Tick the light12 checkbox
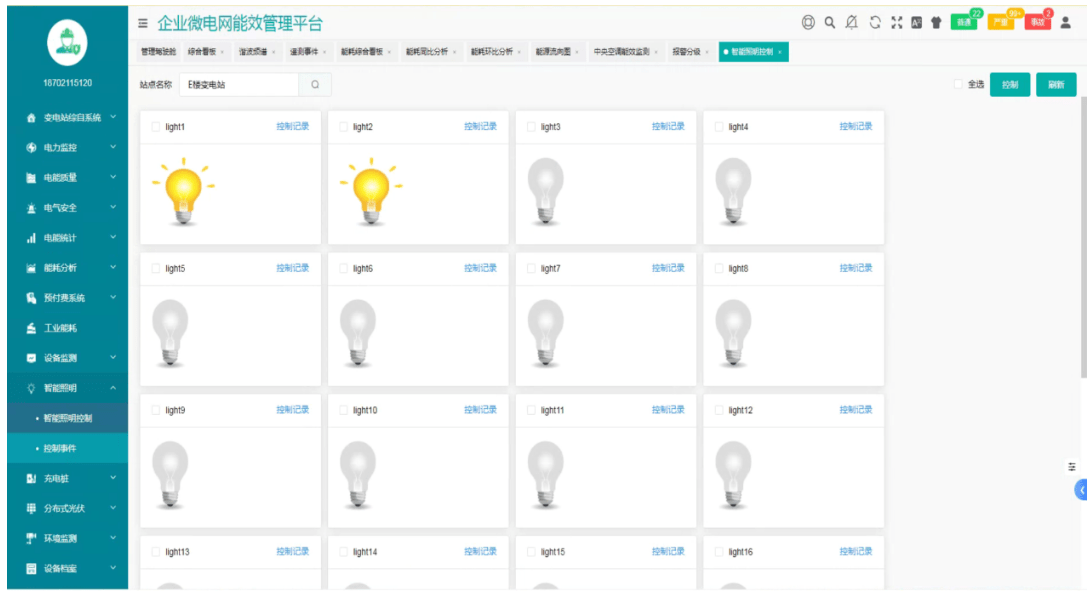This screenshot has height=595, width=1091. tap(719, 410)
